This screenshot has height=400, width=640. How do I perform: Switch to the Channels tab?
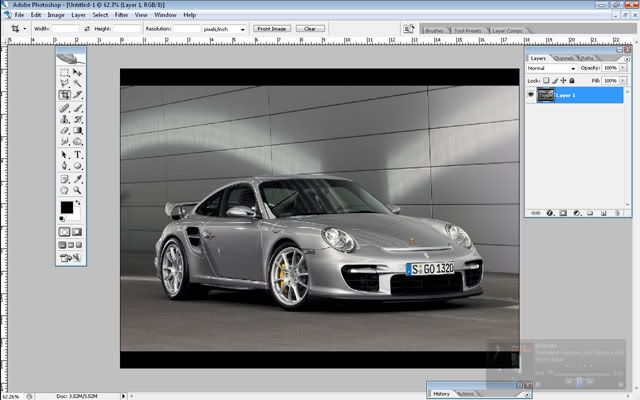click(x=563, y=58)
